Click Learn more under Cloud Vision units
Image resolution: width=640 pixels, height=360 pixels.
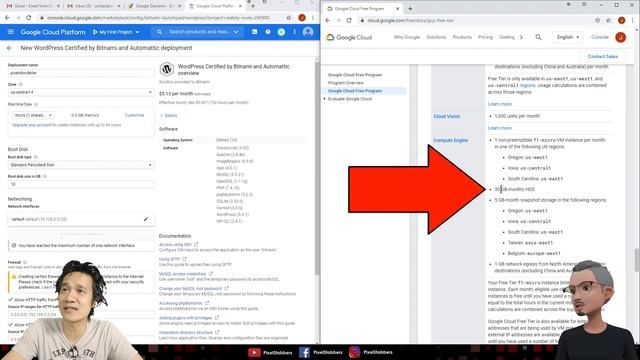[499, 128]
